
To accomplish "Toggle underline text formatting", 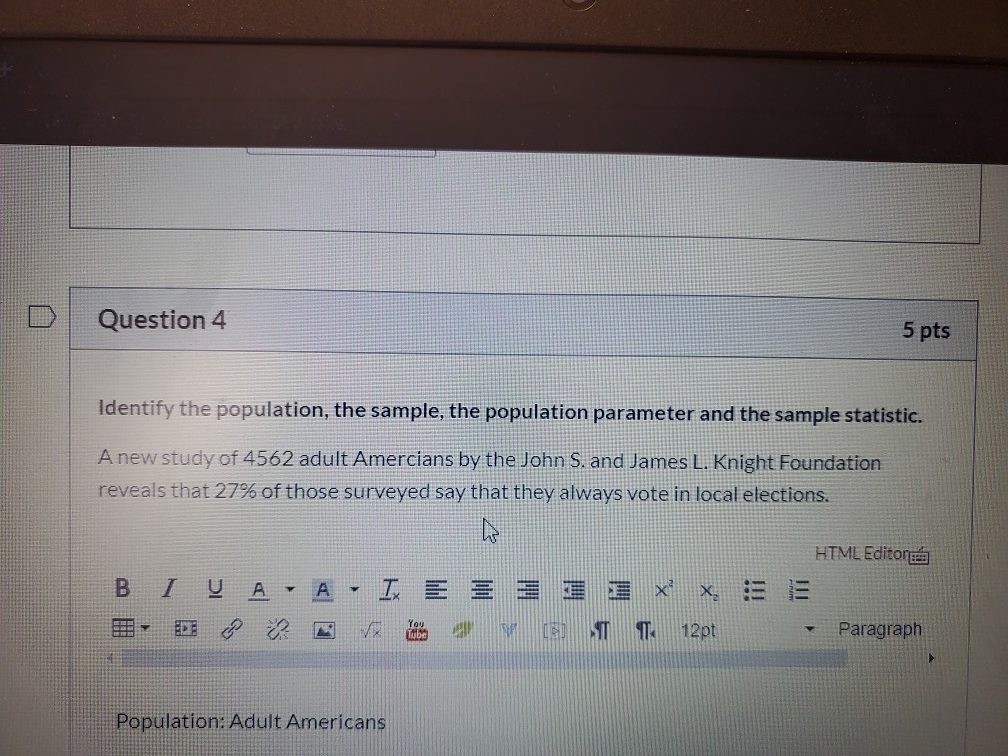I will point(213,589).
